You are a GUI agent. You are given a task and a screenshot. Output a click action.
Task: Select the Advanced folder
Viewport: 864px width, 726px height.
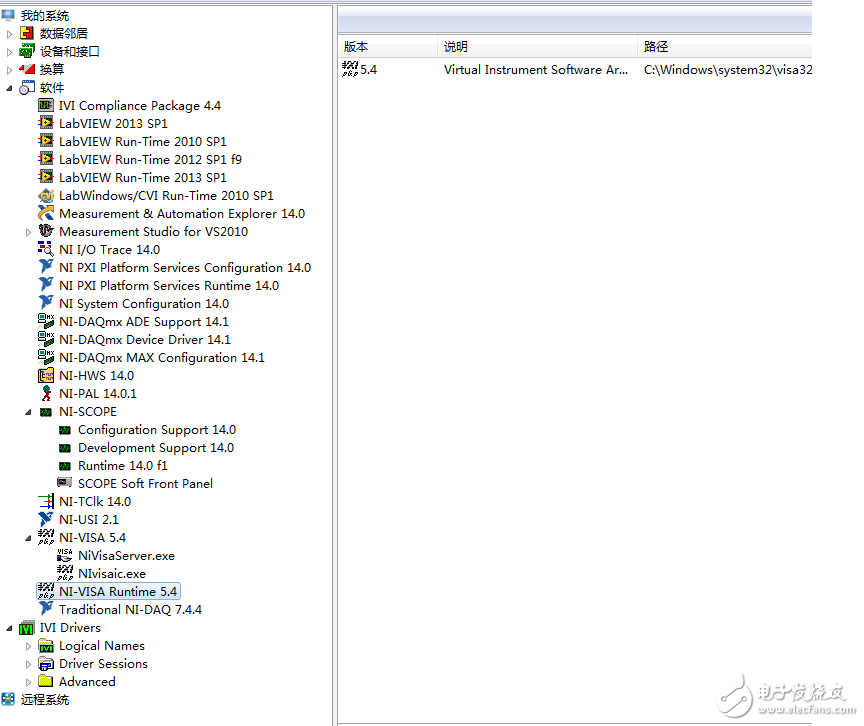click(87, 681)
